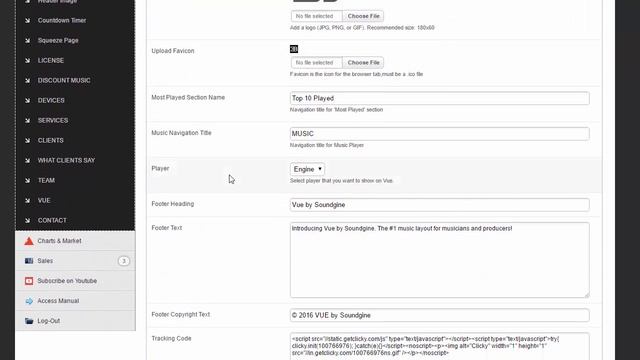Screen dimensions: 640x360
Task: Click the arrow icon beside CLIENTS
Action: coord(27,140)
